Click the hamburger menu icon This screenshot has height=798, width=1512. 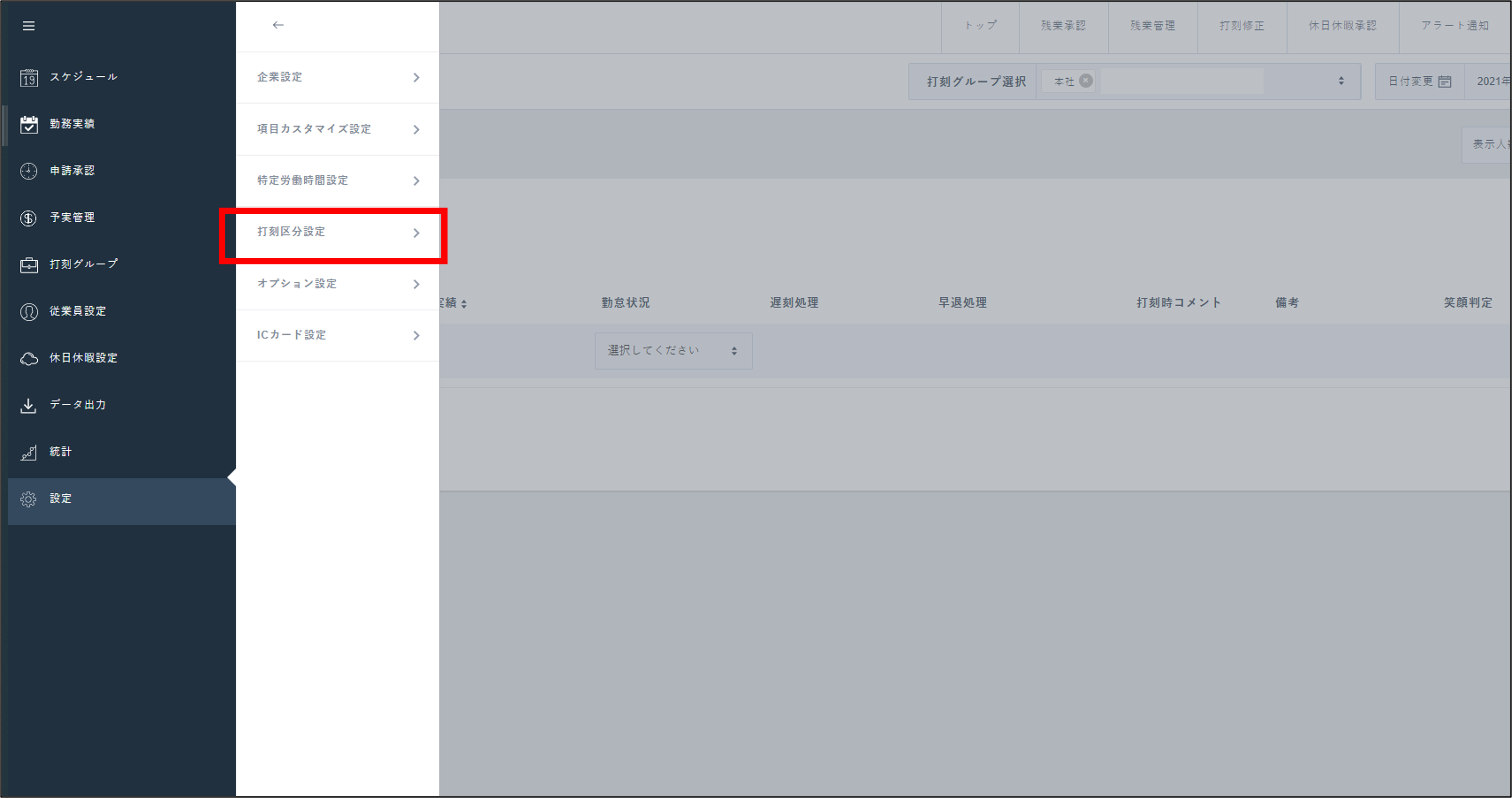(x=28, y=26)
